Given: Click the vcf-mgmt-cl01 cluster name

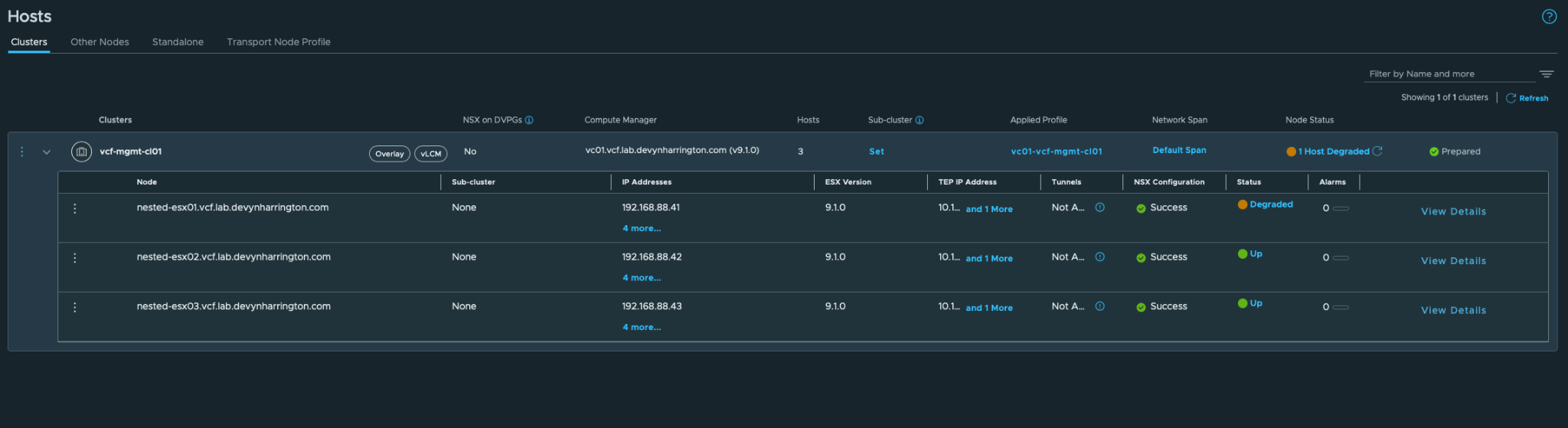Looking at the screenshot, I should 130,152.
